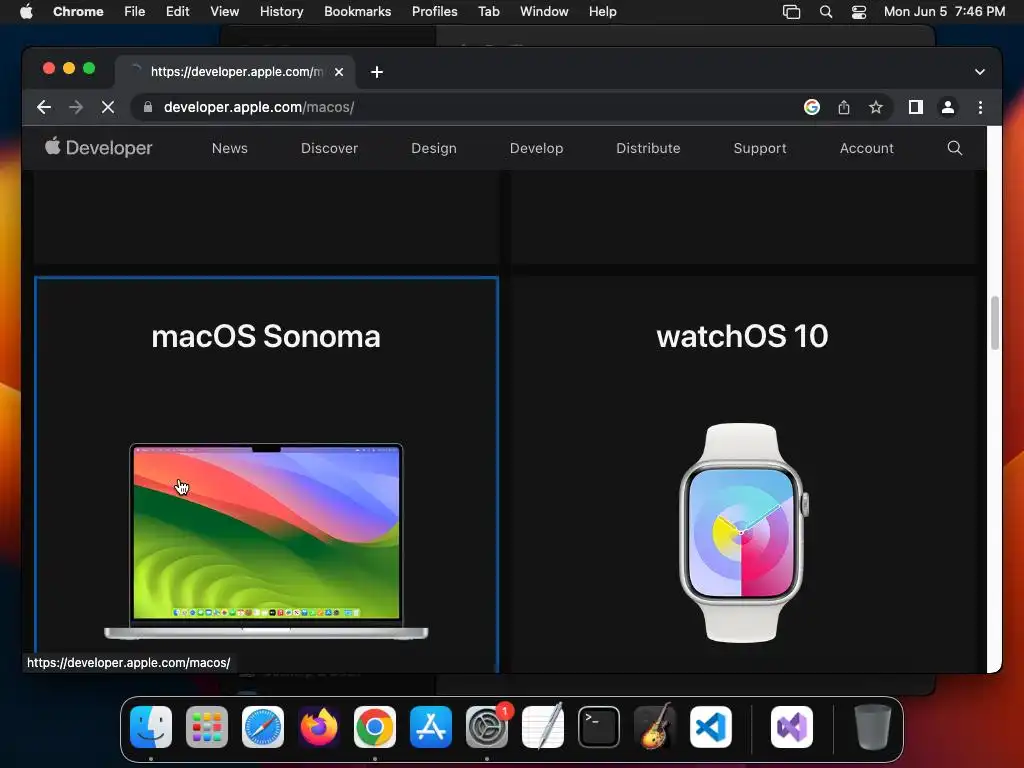Open the File menu
Screen dimensions: 1024x768
(135, 12)
